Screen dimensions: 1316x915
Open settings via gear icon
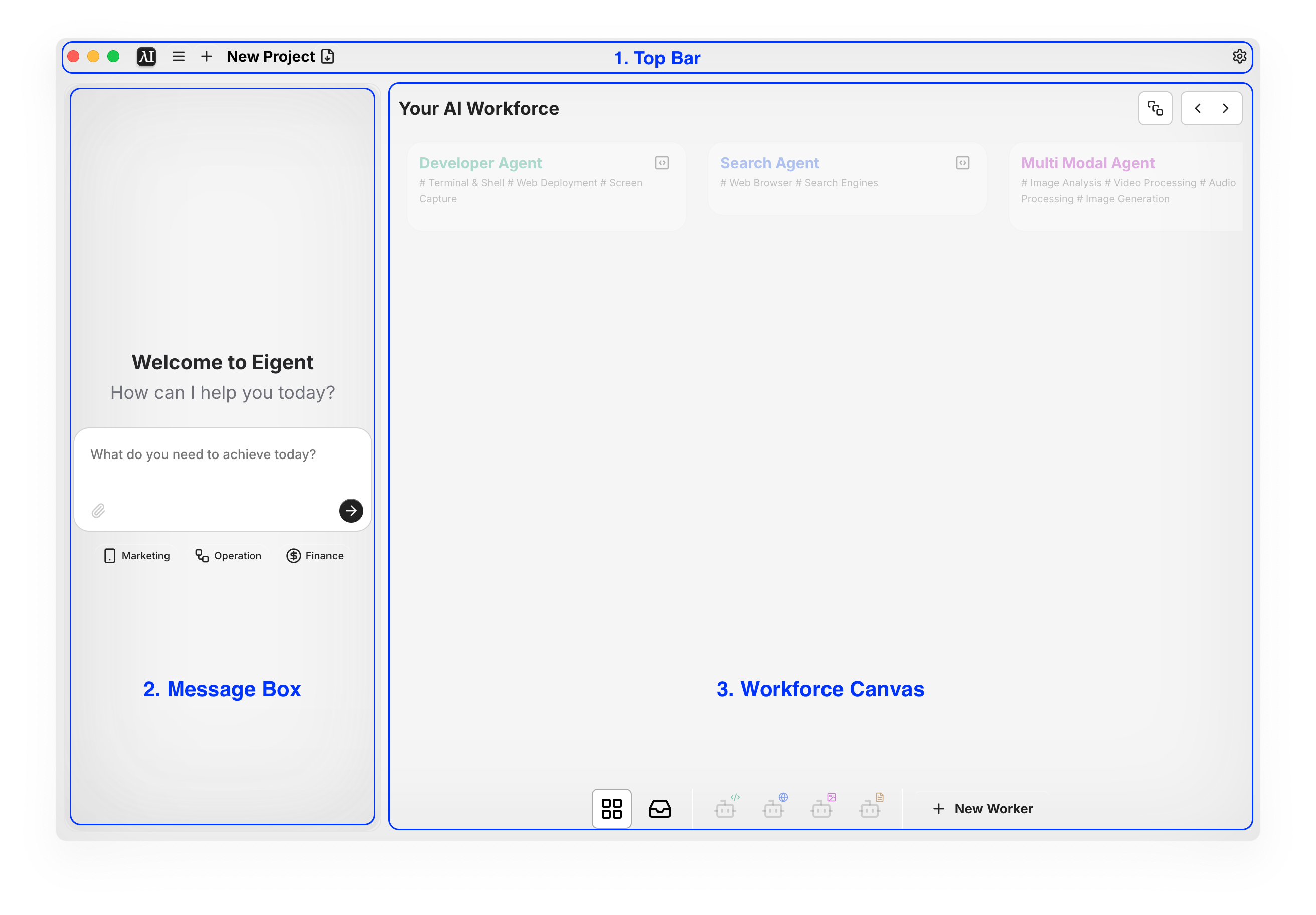(1239, 56)
